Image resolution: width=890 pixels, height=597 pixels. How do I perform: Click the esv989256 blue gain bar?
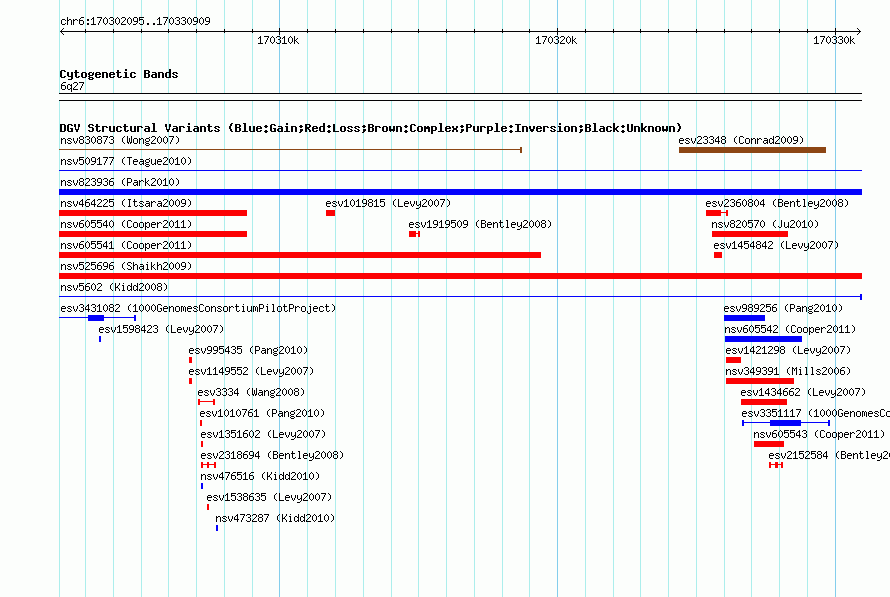tap(744, 318)
